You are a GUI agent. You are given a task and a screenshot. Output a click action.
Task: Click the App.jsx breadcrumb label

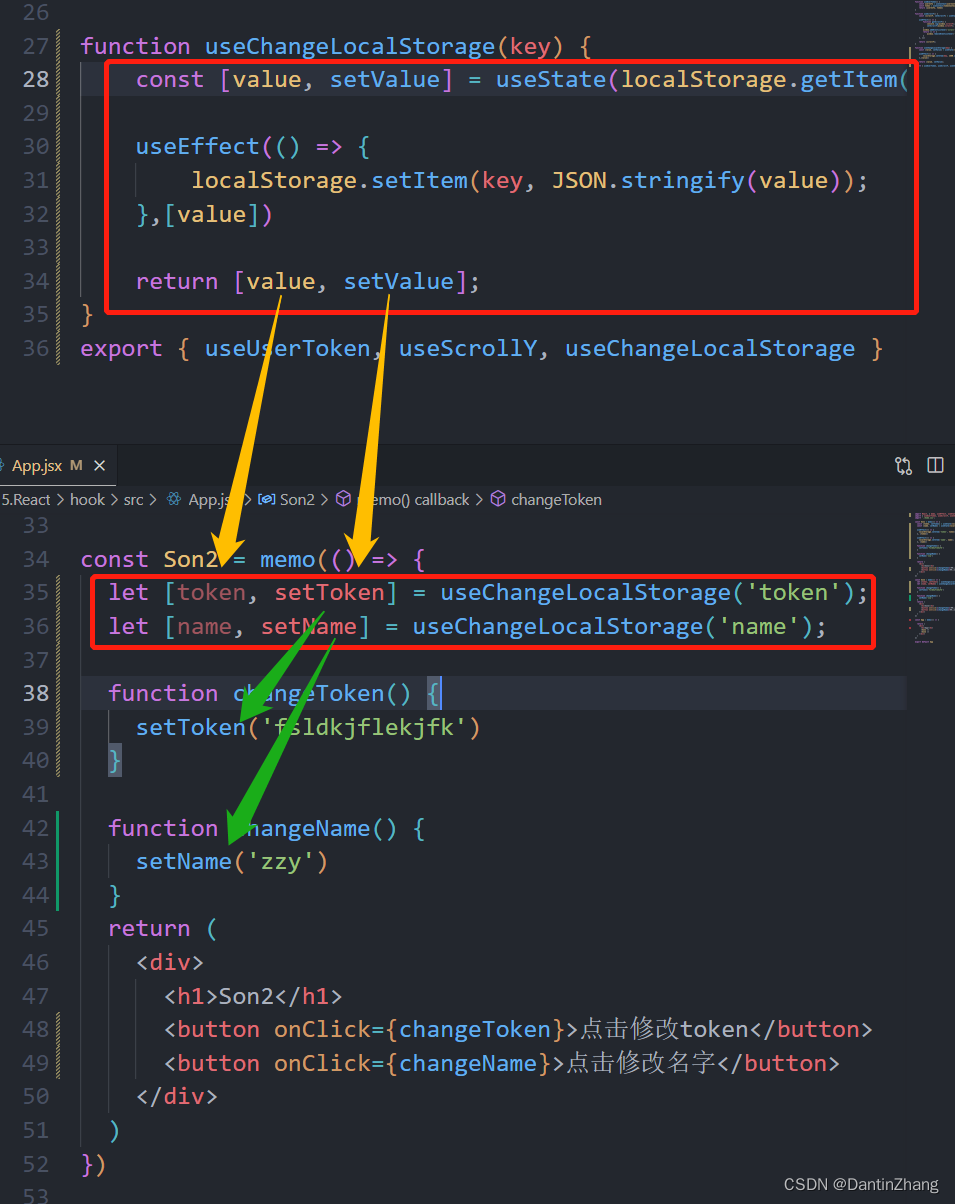pyautogui.click(x=210, y=499)
